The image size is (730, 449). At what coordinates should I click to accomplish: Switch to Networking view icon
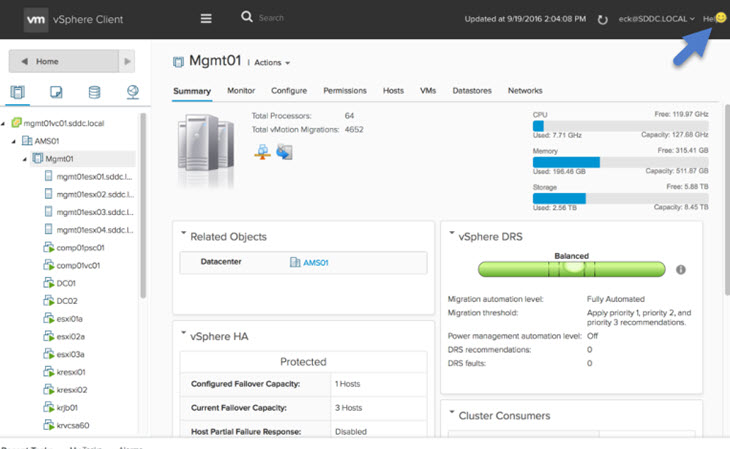[133, 92]
